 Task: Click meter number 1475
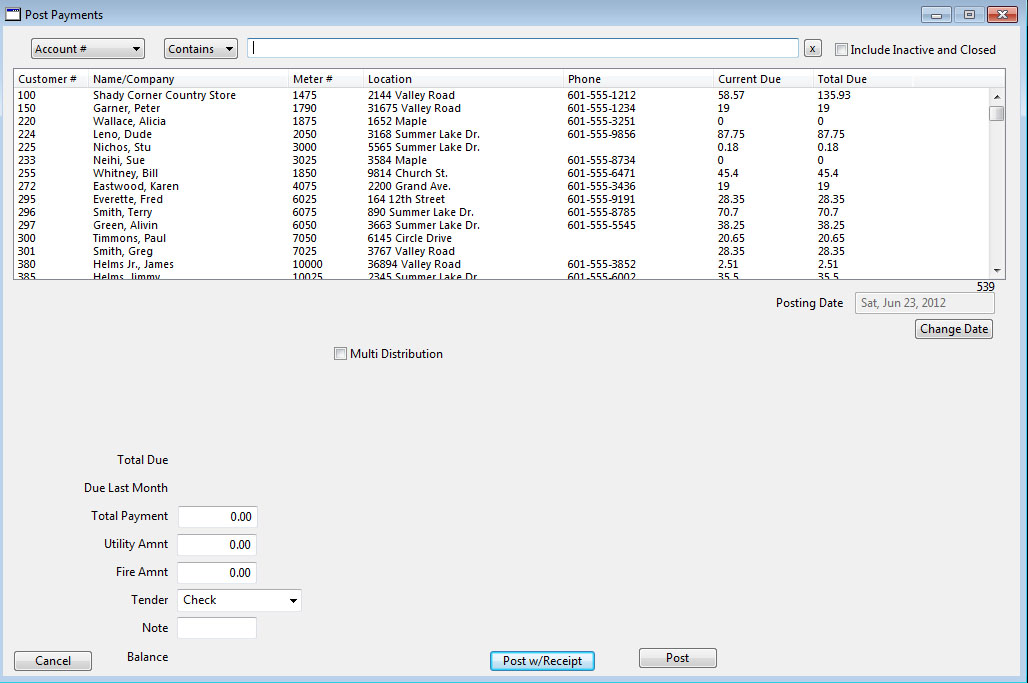(x=304, y=95)
